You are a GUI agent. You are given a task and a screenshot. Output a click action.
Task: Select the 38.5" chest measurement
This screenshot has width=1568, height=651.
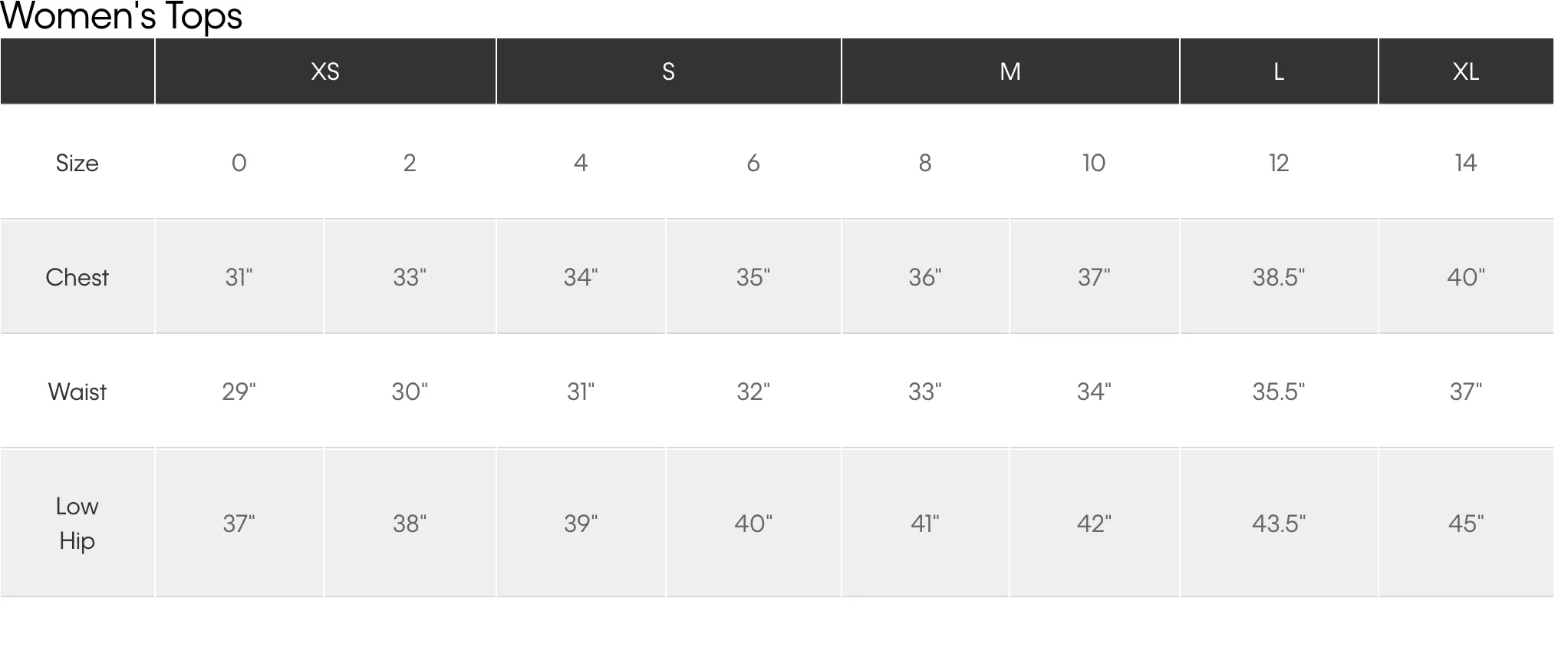pos(1279,276)
